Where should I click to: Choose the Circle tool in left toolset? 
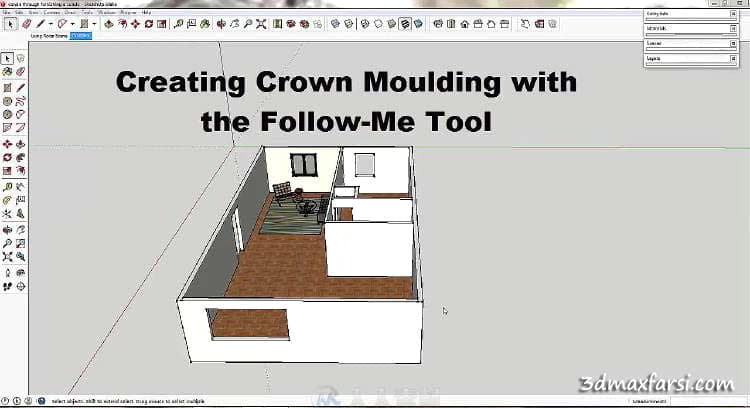coord(7,101)
